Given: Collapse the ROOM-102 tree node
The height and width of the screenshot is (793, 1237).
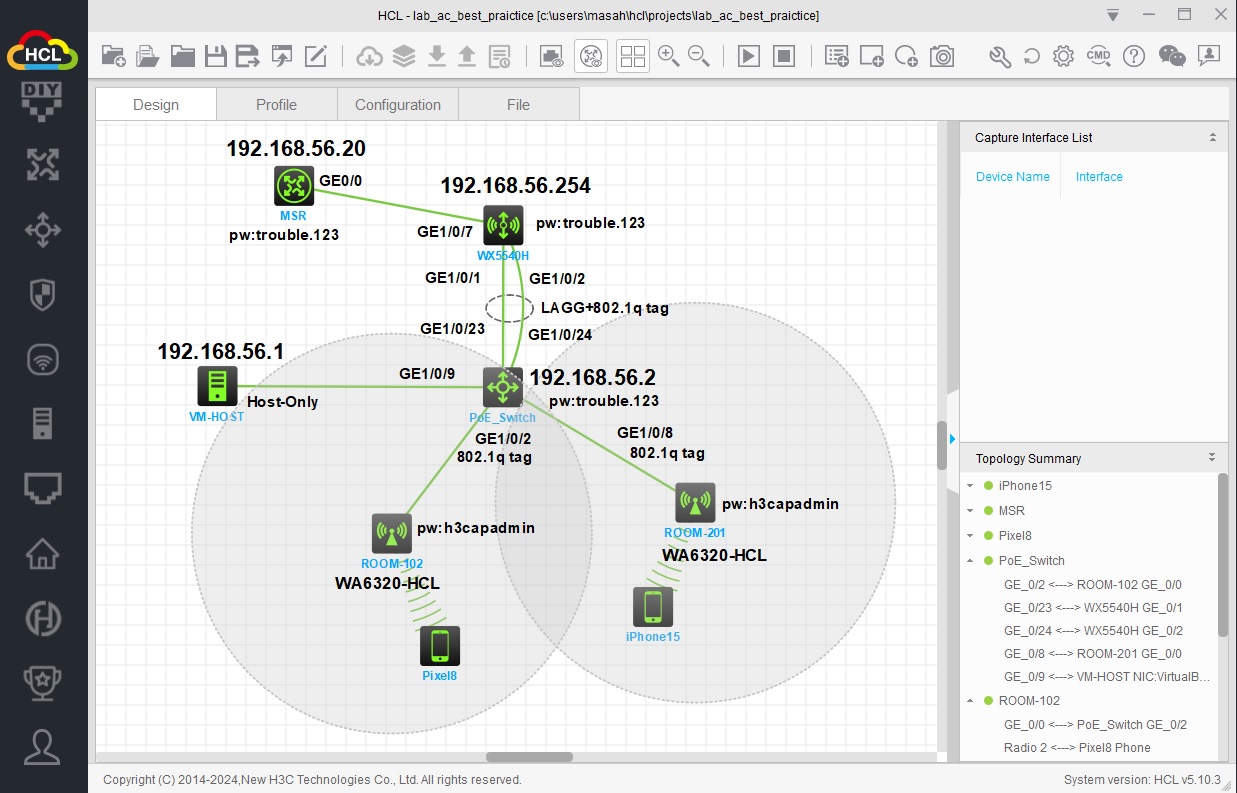Looking at the screenshot, I should click(x=969, y=701).
